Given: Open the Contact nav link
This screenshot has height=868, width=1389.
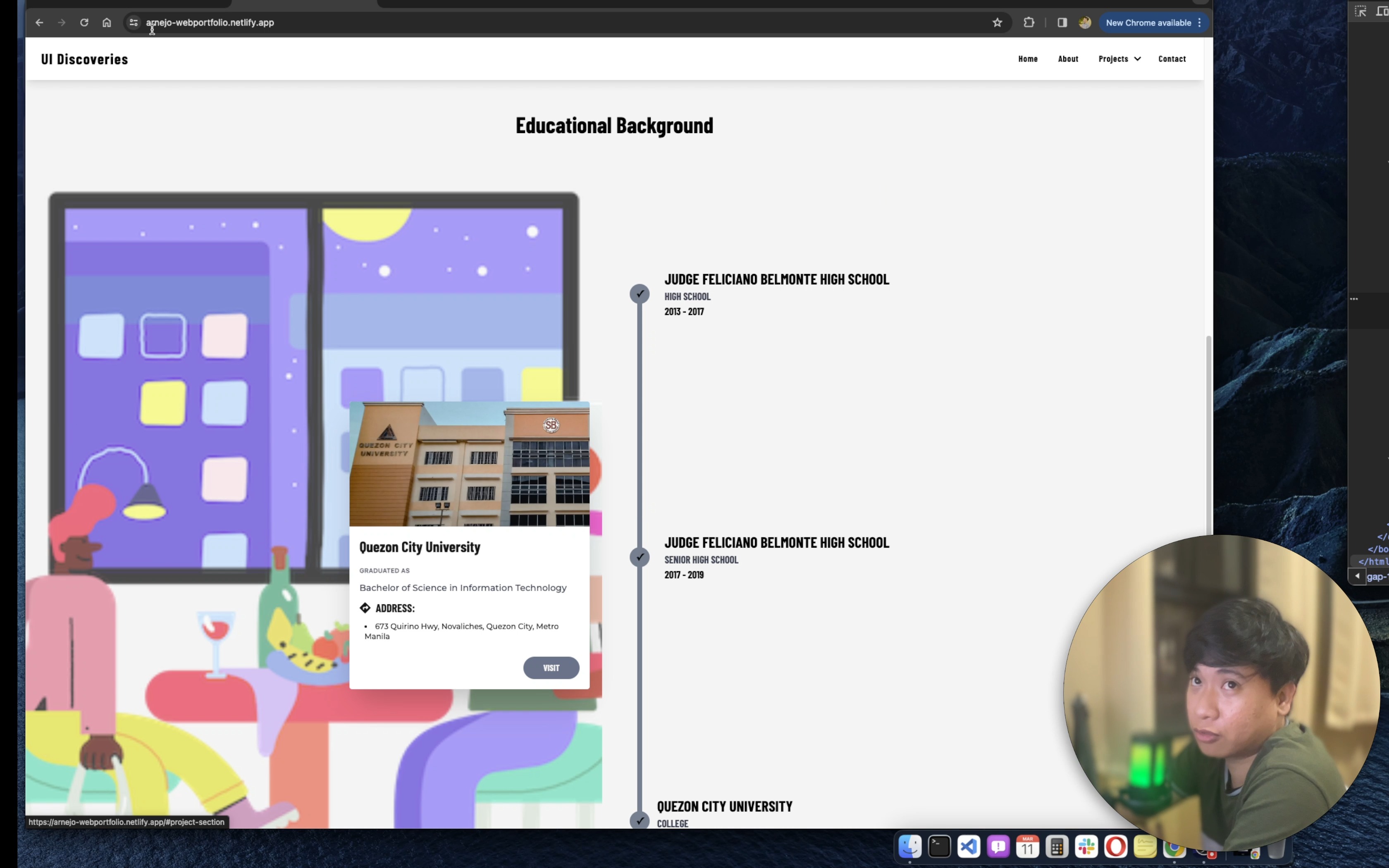Looking at the screenshot, I should point(1172,59).
